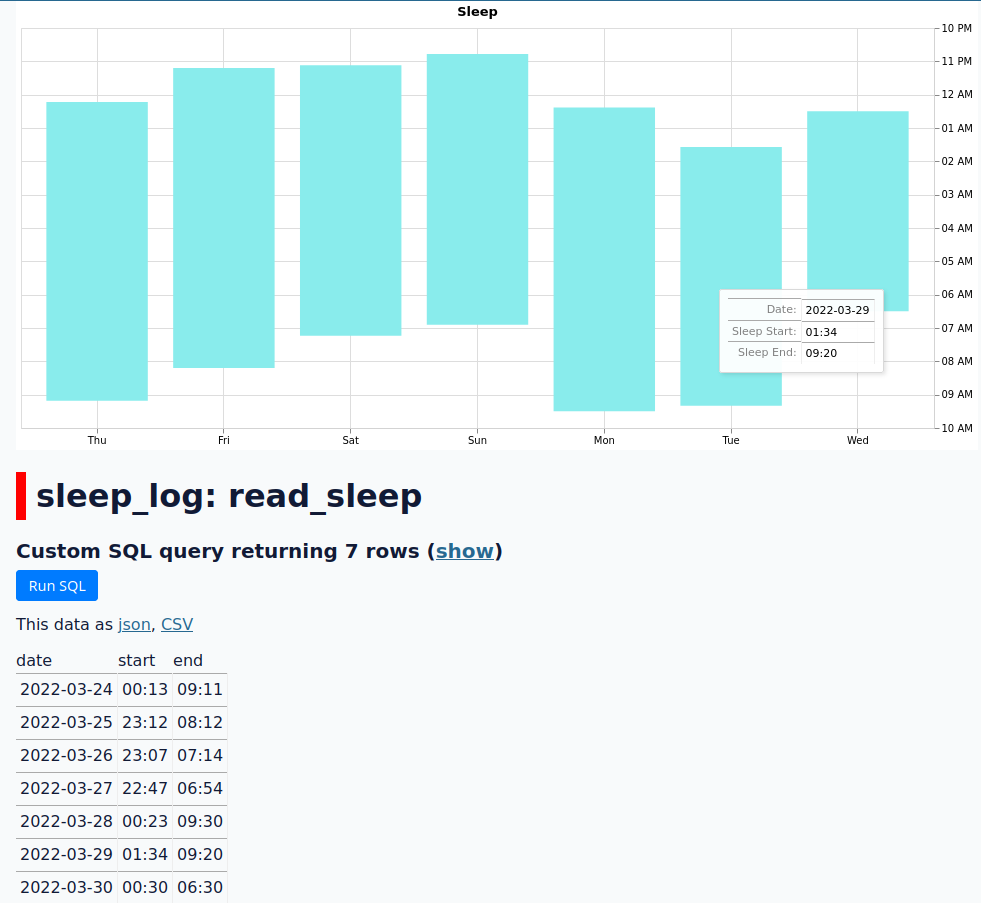
Task: Download this data as json
Action: click(x=134, y=624)
